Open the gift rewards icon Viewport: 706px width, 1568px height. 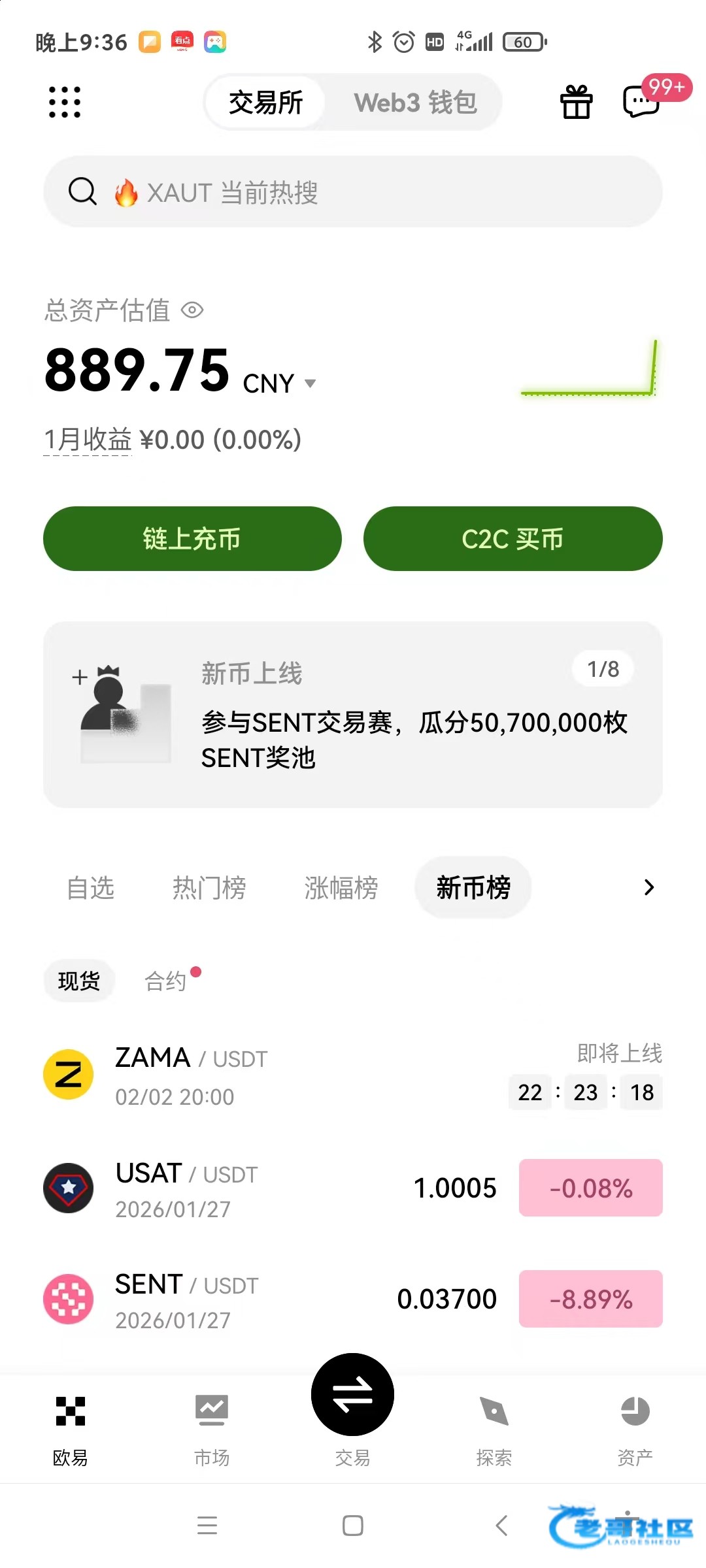pyautogui.click(x=576, y=102)
